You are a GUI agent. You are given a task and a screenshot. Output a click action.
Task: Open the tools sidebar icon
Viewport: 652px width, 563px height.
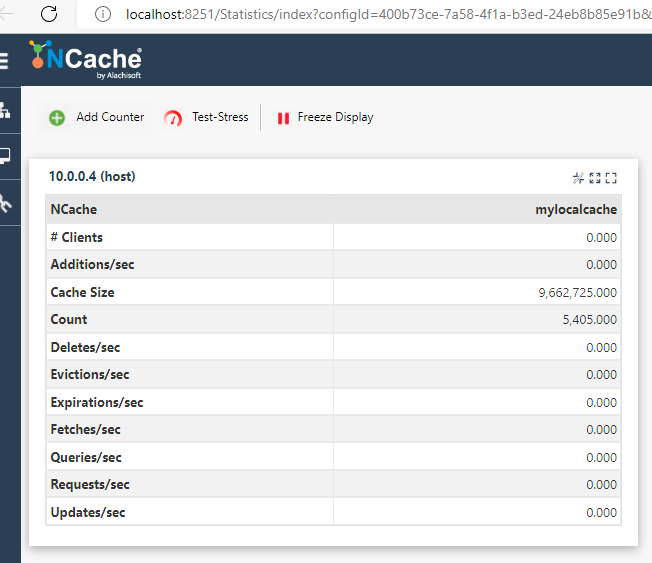point(5,203)
